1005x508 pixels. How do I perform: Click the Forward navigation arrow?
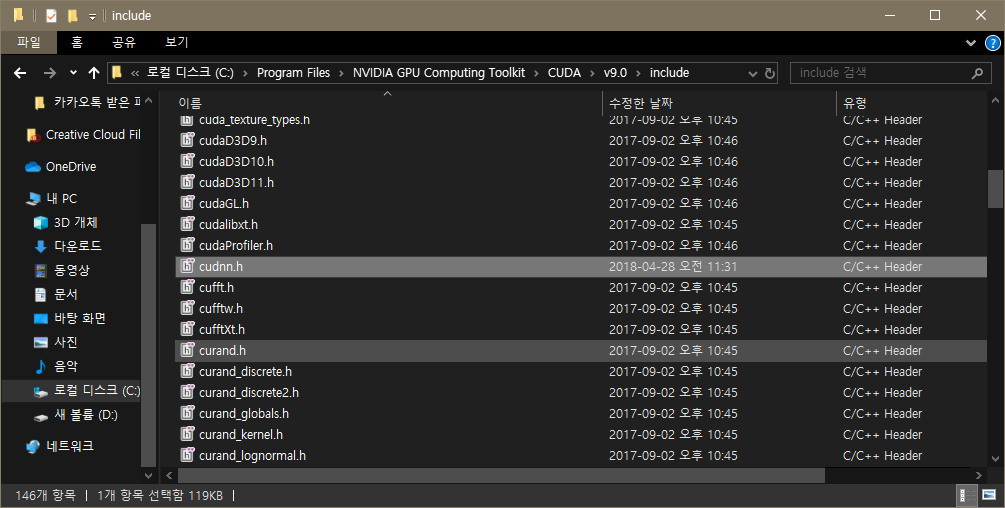(49, 73)
